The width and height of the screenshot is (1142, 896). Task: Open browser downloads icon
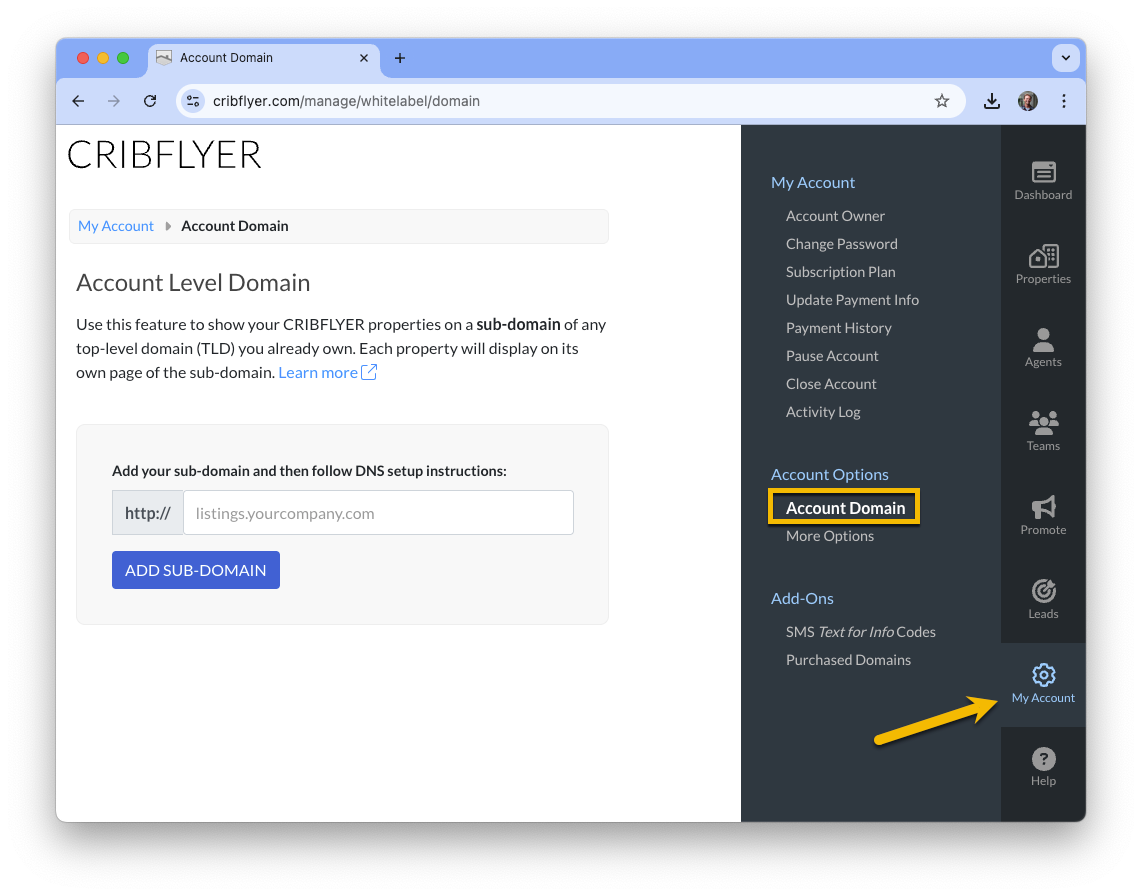[x=991, y=101]
